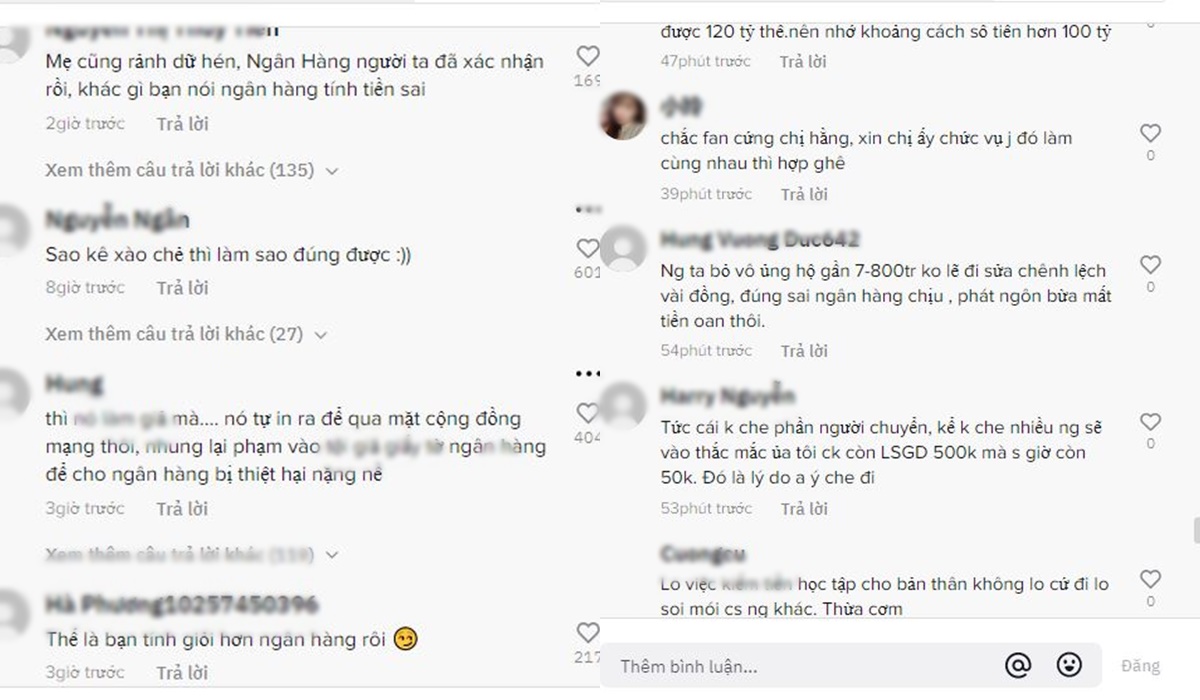
Task: Open the emoji picker in the comment box
Action: point(1069,665)
